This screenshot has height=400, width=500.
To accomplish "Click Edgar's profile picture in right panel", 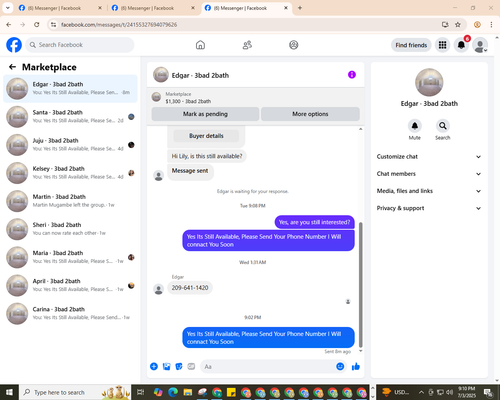I will point(429,82).
